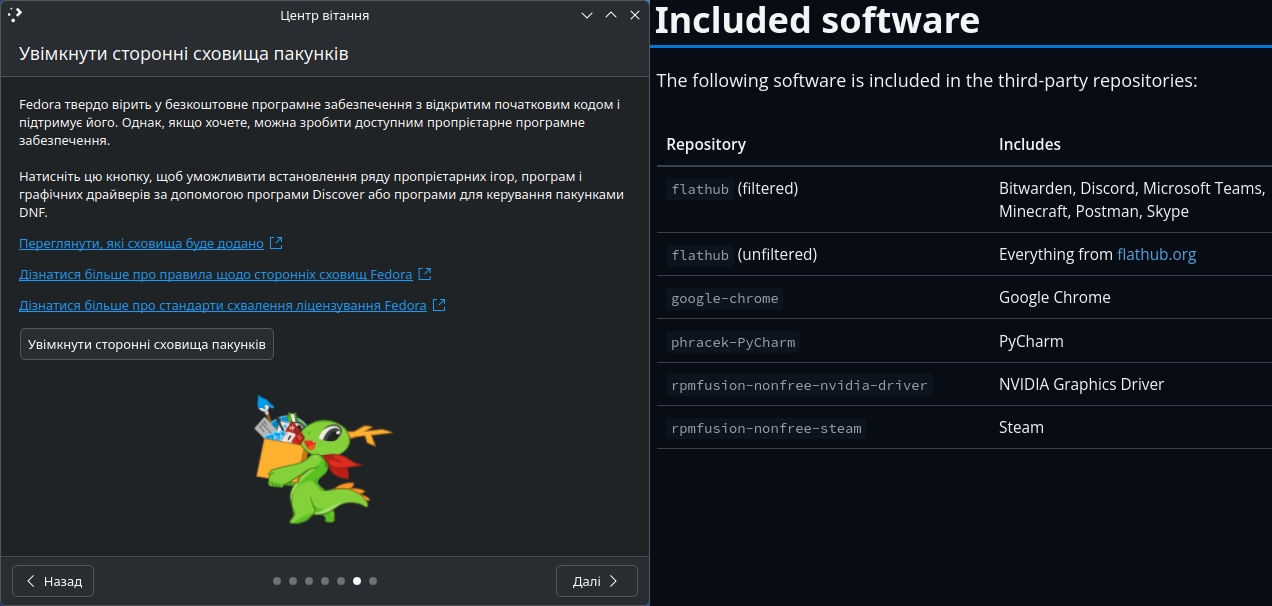Screen dimensions: 1272x606
Task: Click the 'NVIDIA Graphics Driver' table cell
Action: pyautogui.click(x=1082, y=384)
